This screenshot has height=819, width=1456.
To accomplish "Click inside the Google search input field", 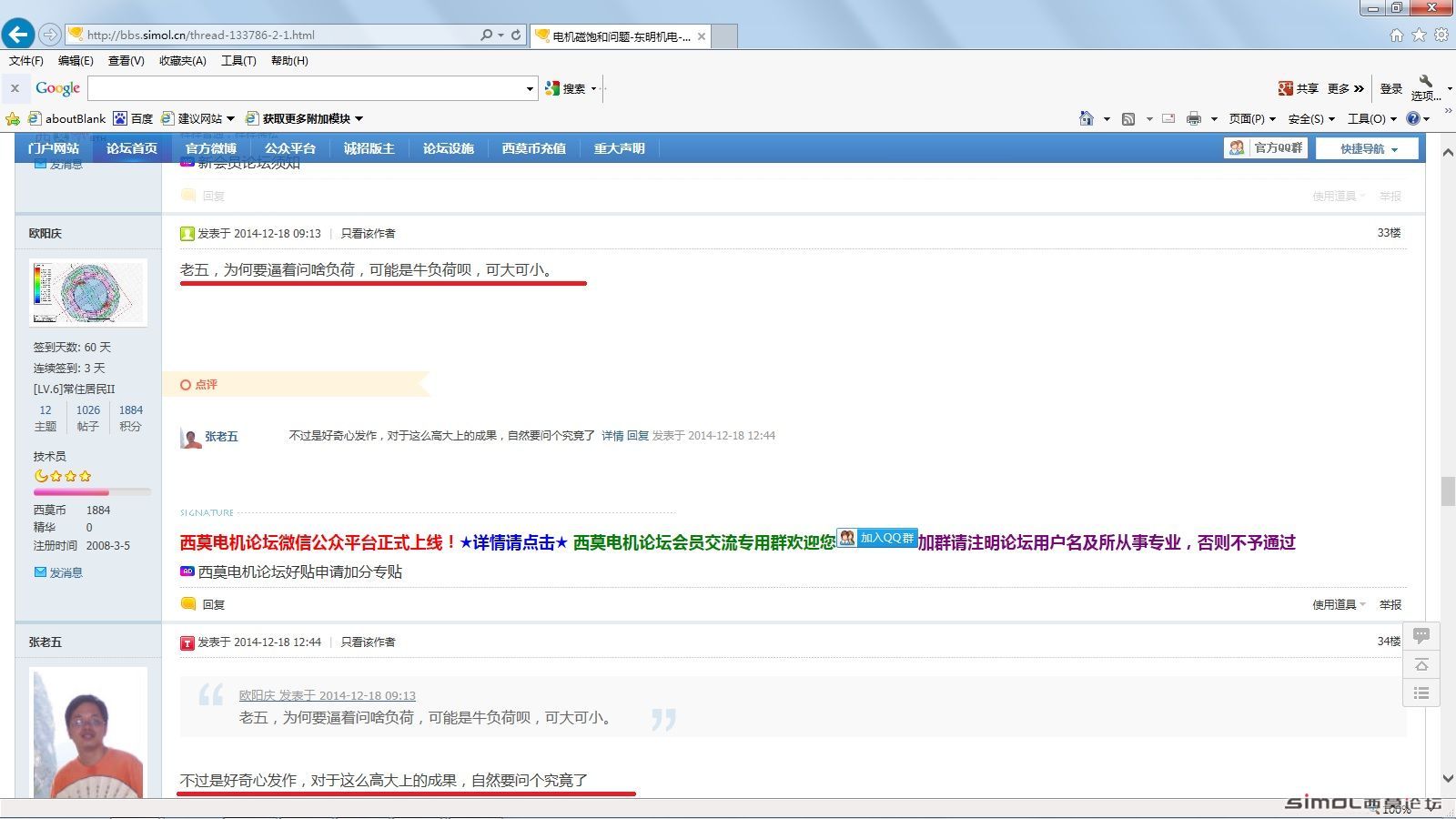I will pyautogui.click(x=305, y=88).
